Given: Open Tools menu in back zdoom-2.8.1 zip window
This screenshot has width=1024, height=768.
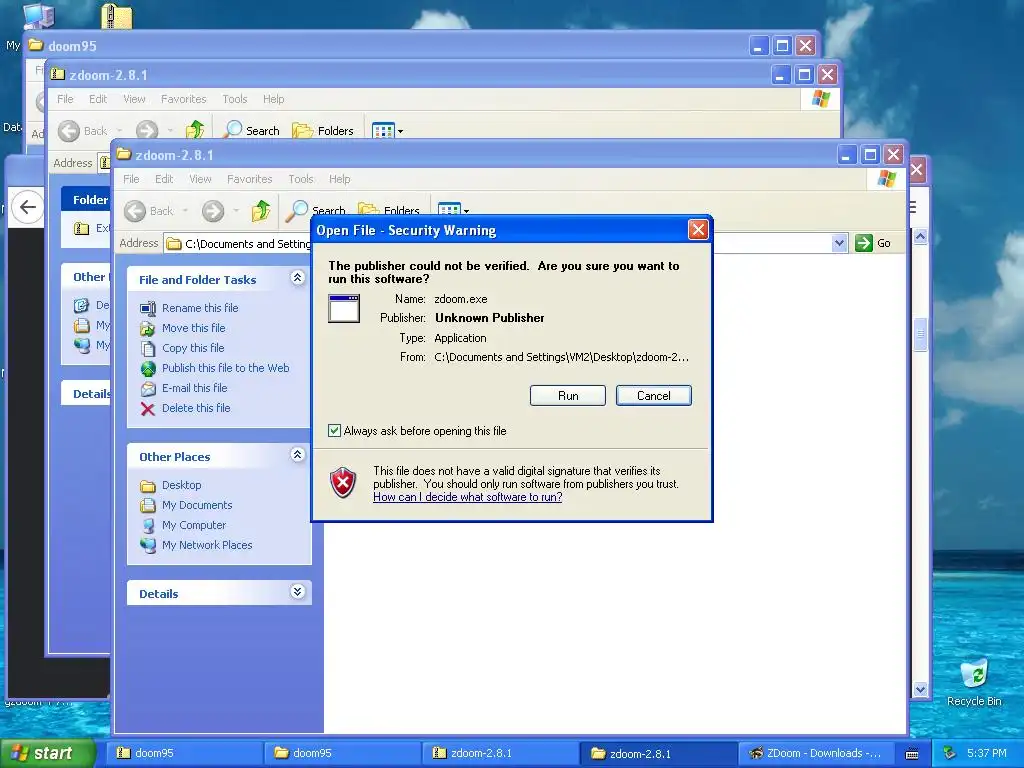Looking at the screenshot, I should click(x=234, y=99).
